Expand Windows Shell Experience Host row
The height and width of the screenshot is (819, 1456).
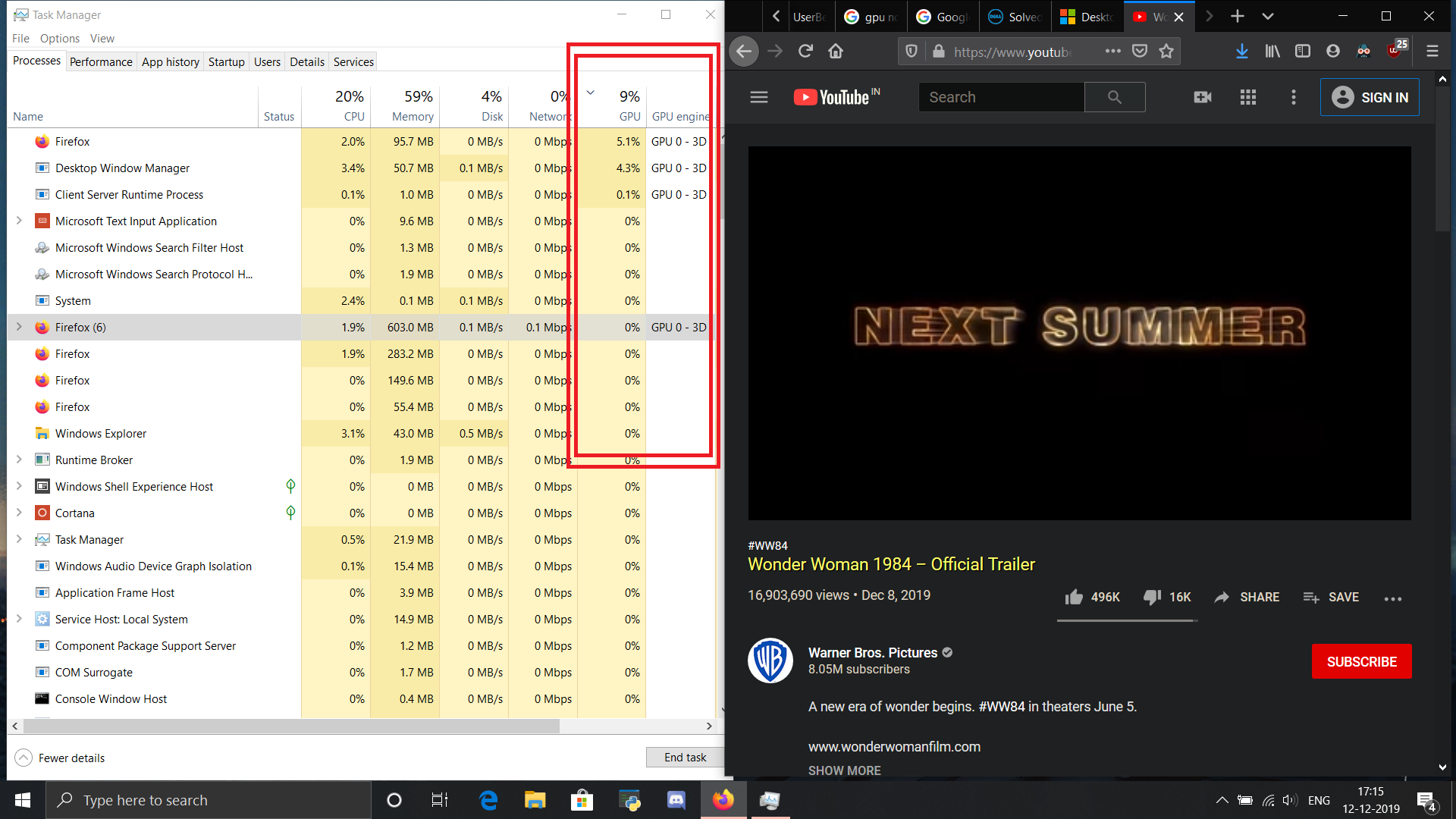(19, 486)
